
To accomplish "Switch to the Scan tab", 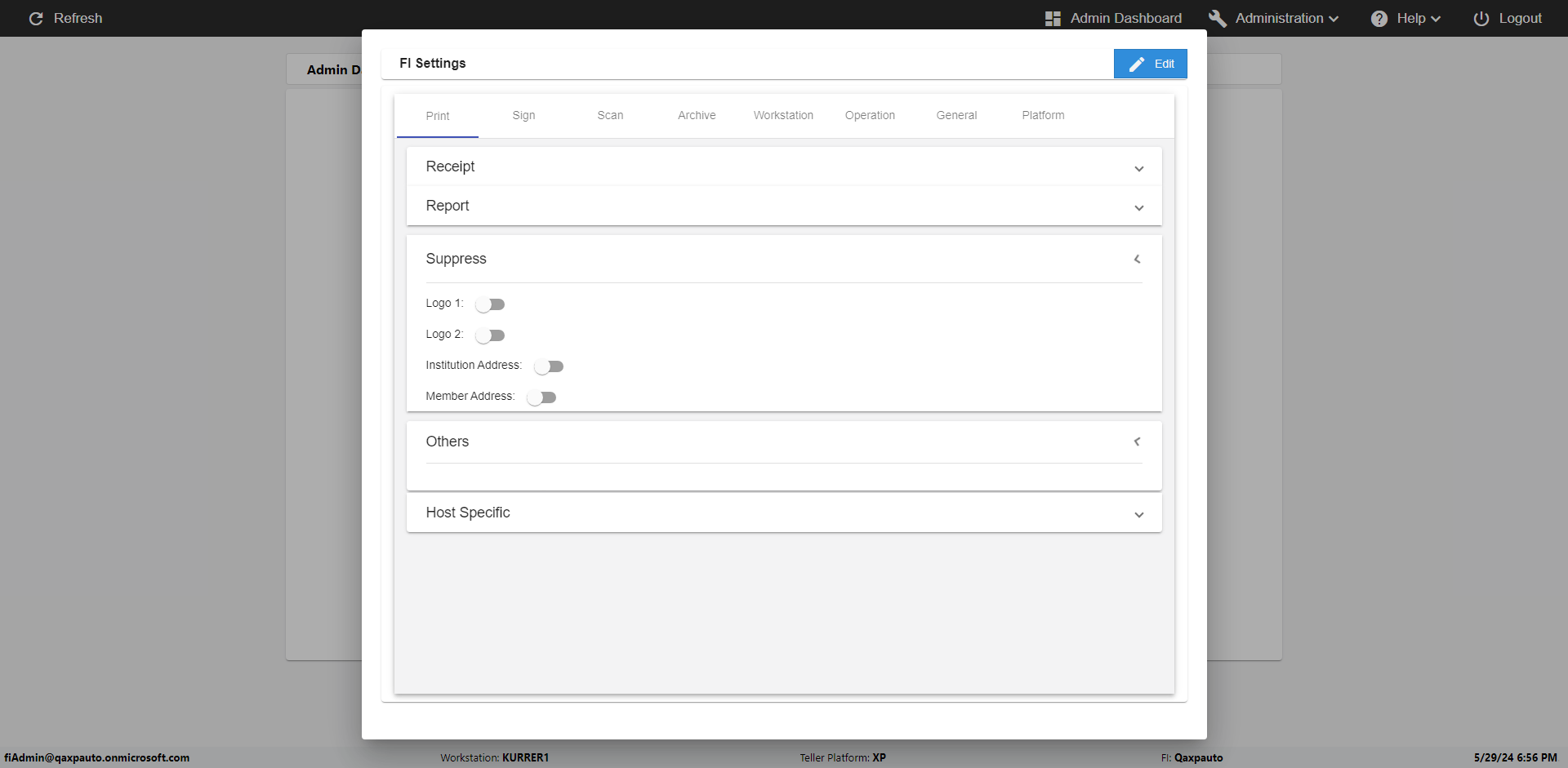I will pyautogui.click(x=610, y=116).
